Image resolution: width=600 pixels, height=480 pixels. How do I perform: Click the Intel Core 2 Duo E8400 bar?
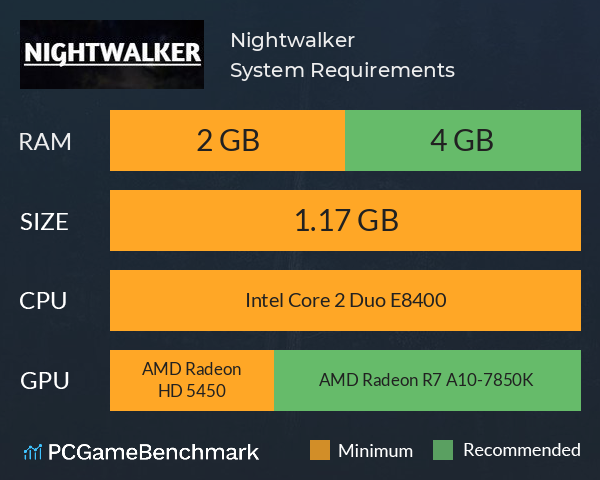click(345, 300)
